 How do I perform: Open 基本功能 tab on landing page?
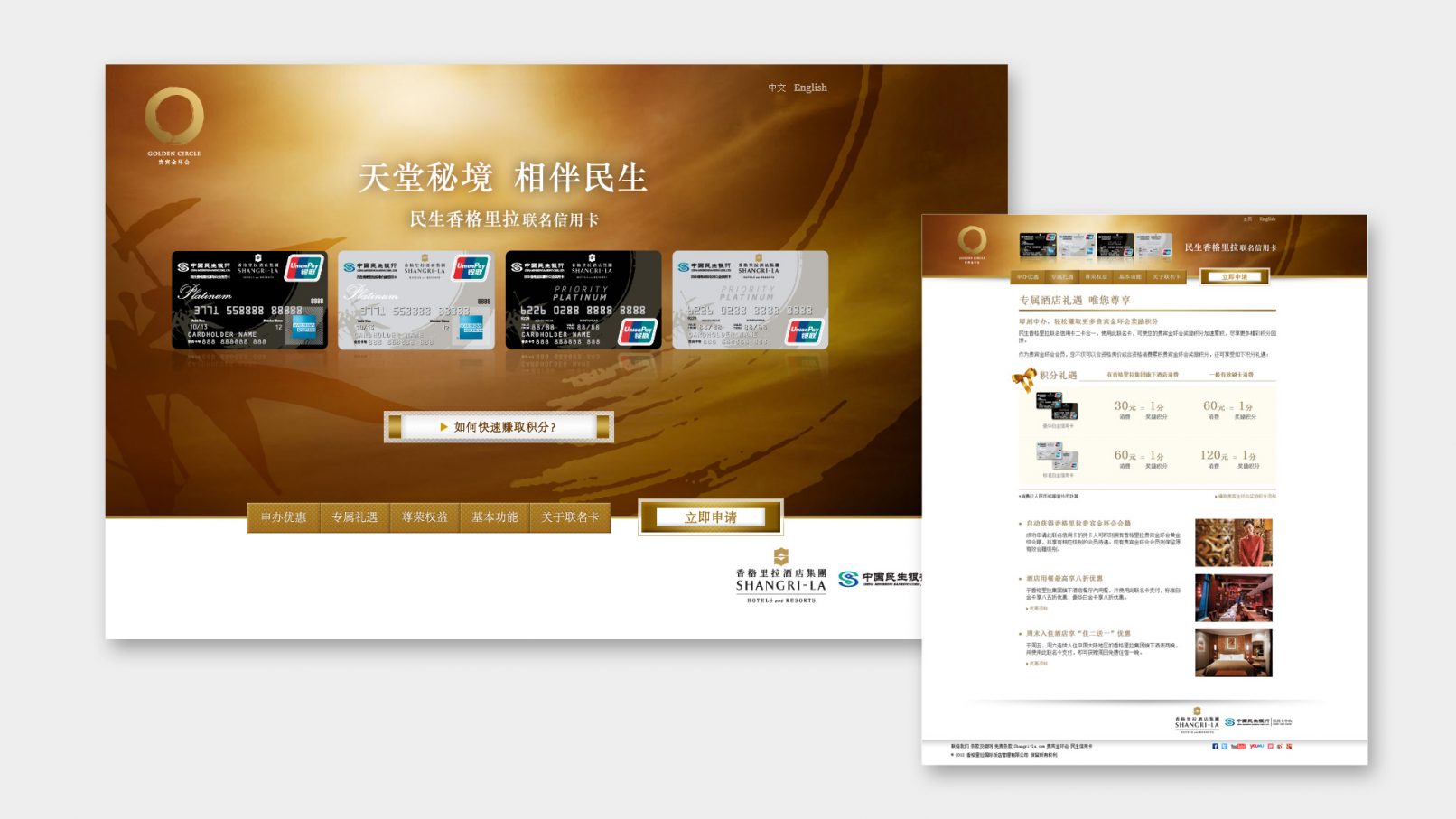(495, 517)
